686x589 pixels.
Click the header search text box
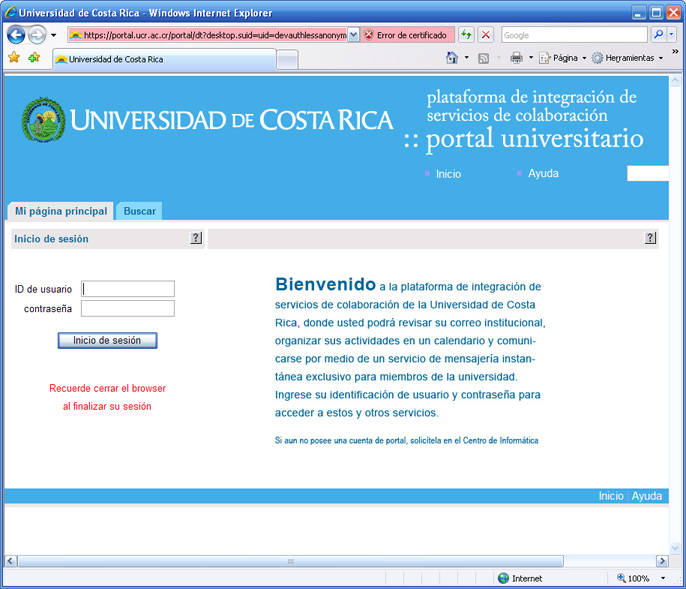click(648, 173)
